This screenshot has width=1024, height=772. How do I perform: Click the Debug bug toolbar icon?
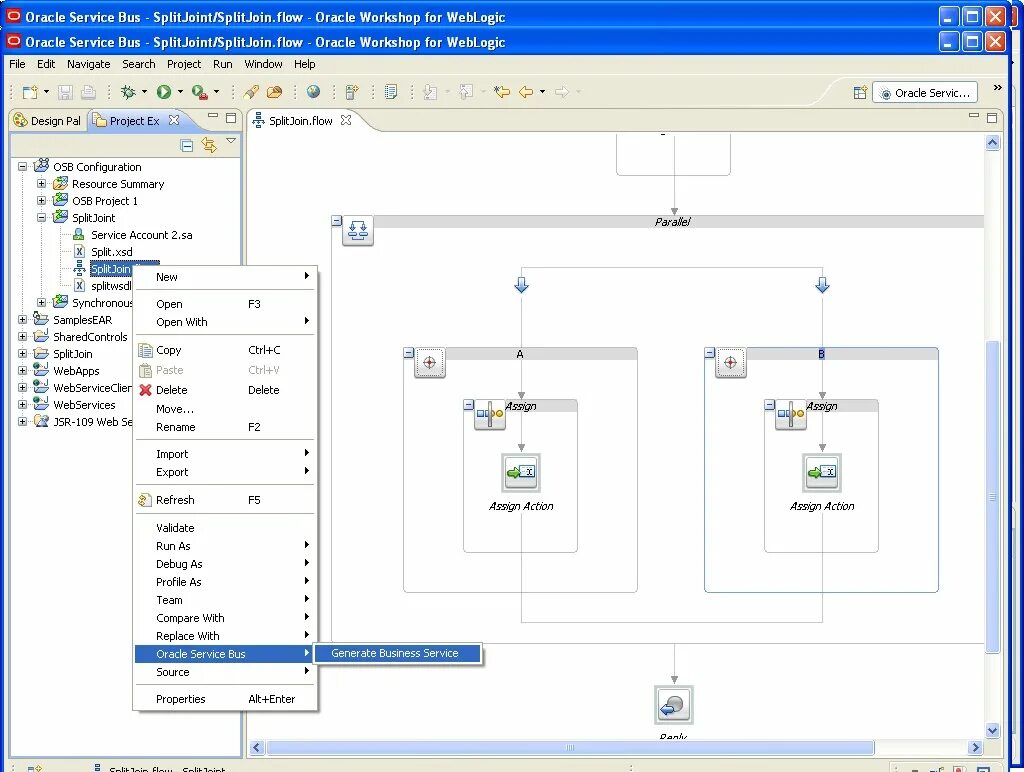[x=128, y=92]
